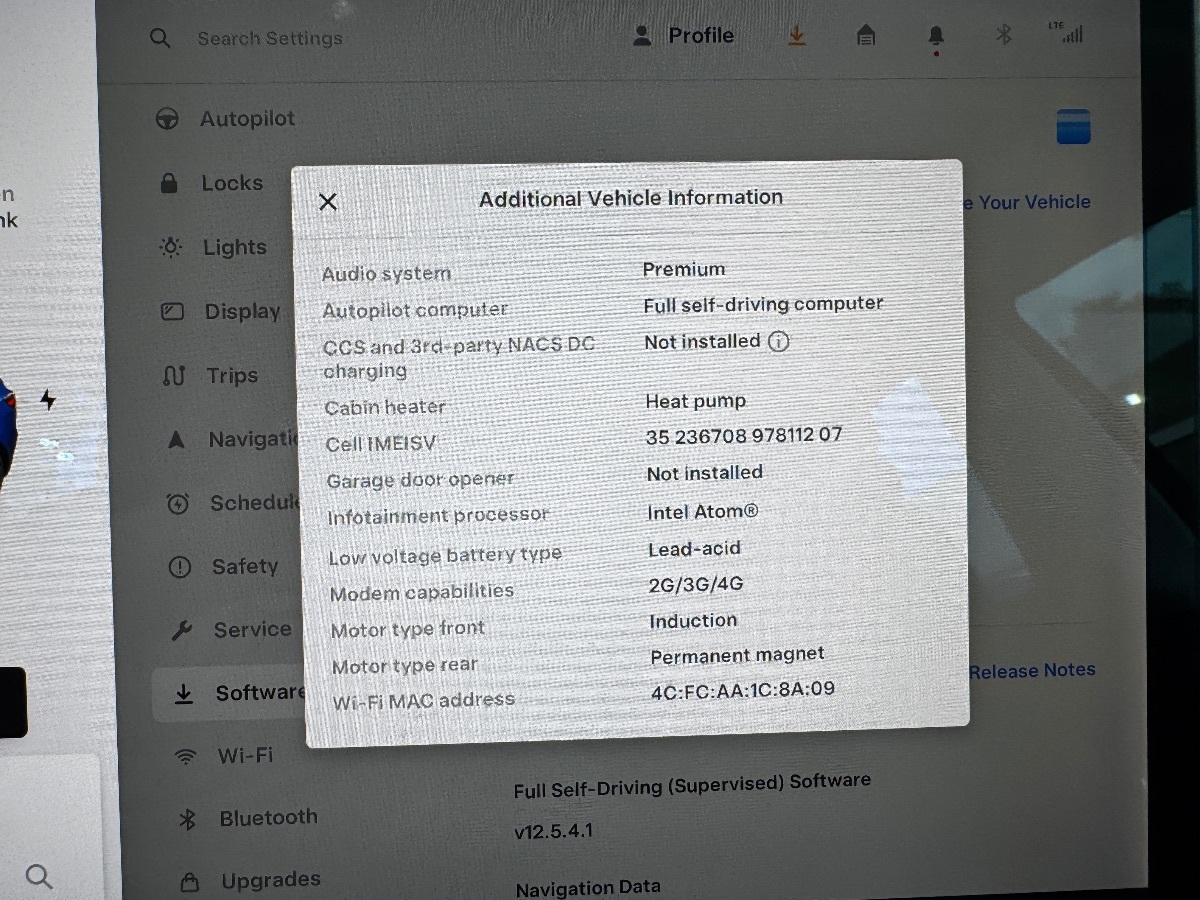
Task: Open the notifications bell icon
Action: click(936, 37)
